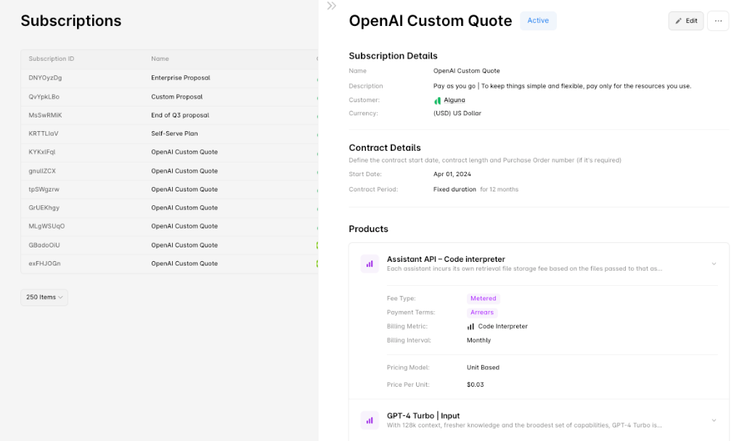Select subscription row exFHJOGn

(x=169, y=264)
